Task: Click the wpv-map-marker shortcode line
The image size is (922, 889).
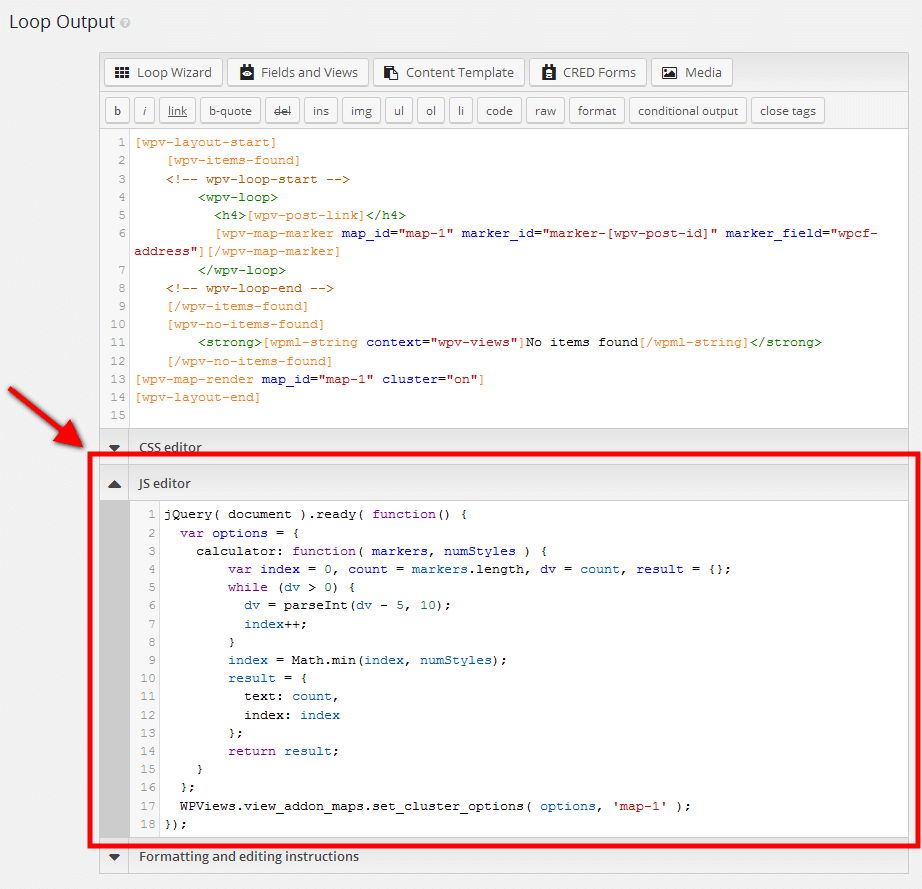Action: tap(506, 242)
